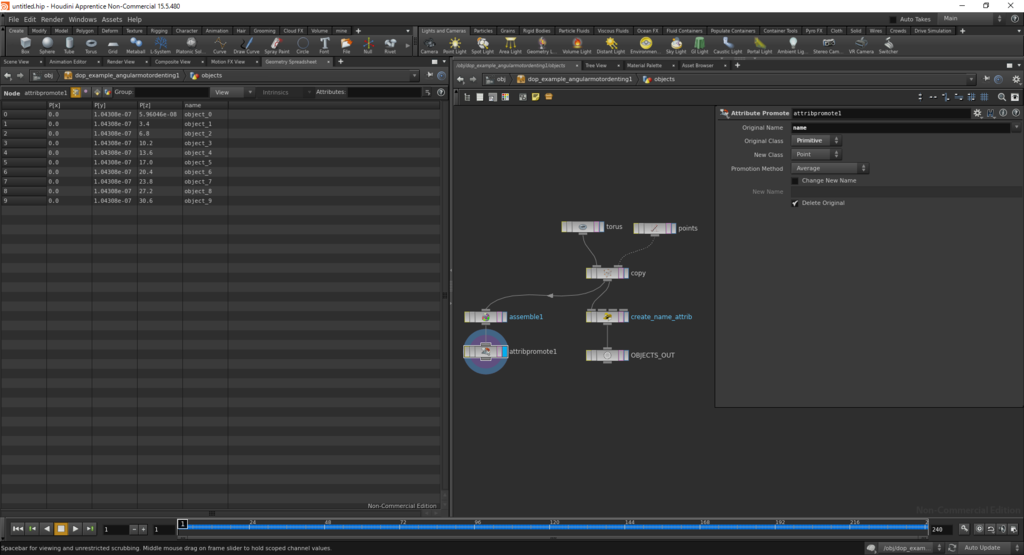Screen dimensions: 1024x555
Task: Select the Sphere shelf tool
Action: (x=47, y=45)
